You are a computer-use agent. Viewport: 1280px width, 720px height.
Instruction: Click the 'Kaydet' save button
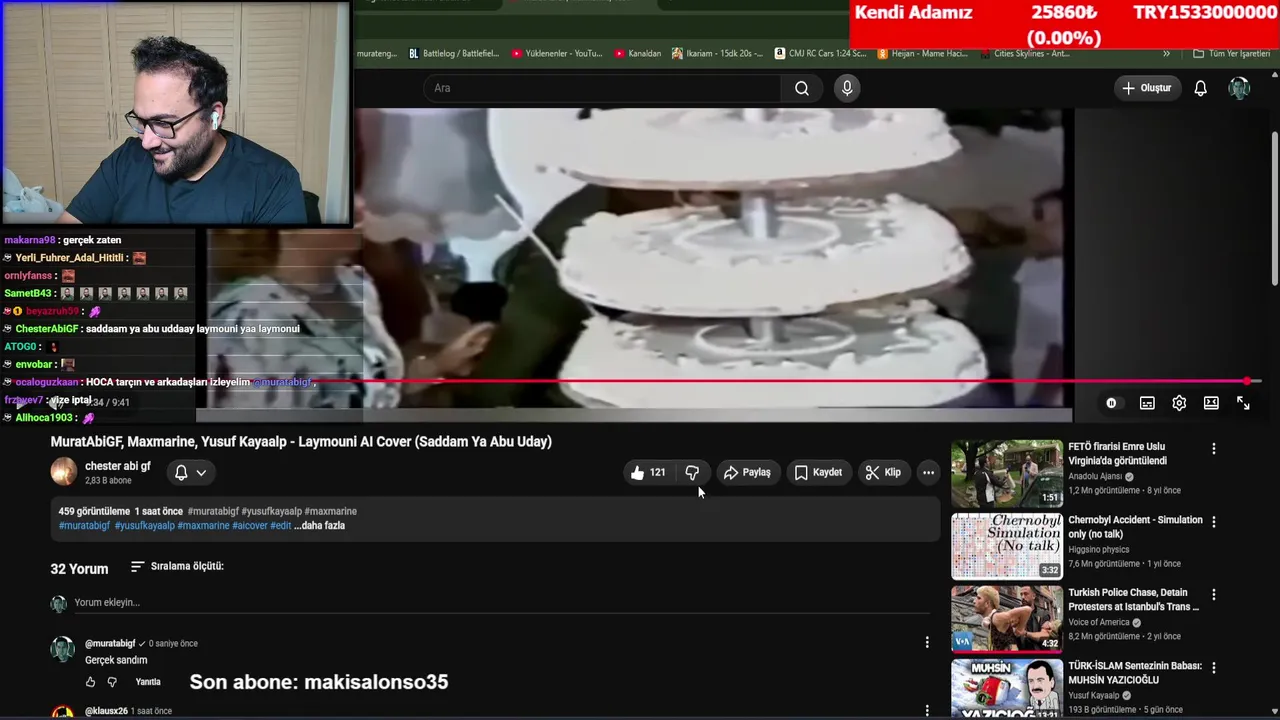[818, 472]
